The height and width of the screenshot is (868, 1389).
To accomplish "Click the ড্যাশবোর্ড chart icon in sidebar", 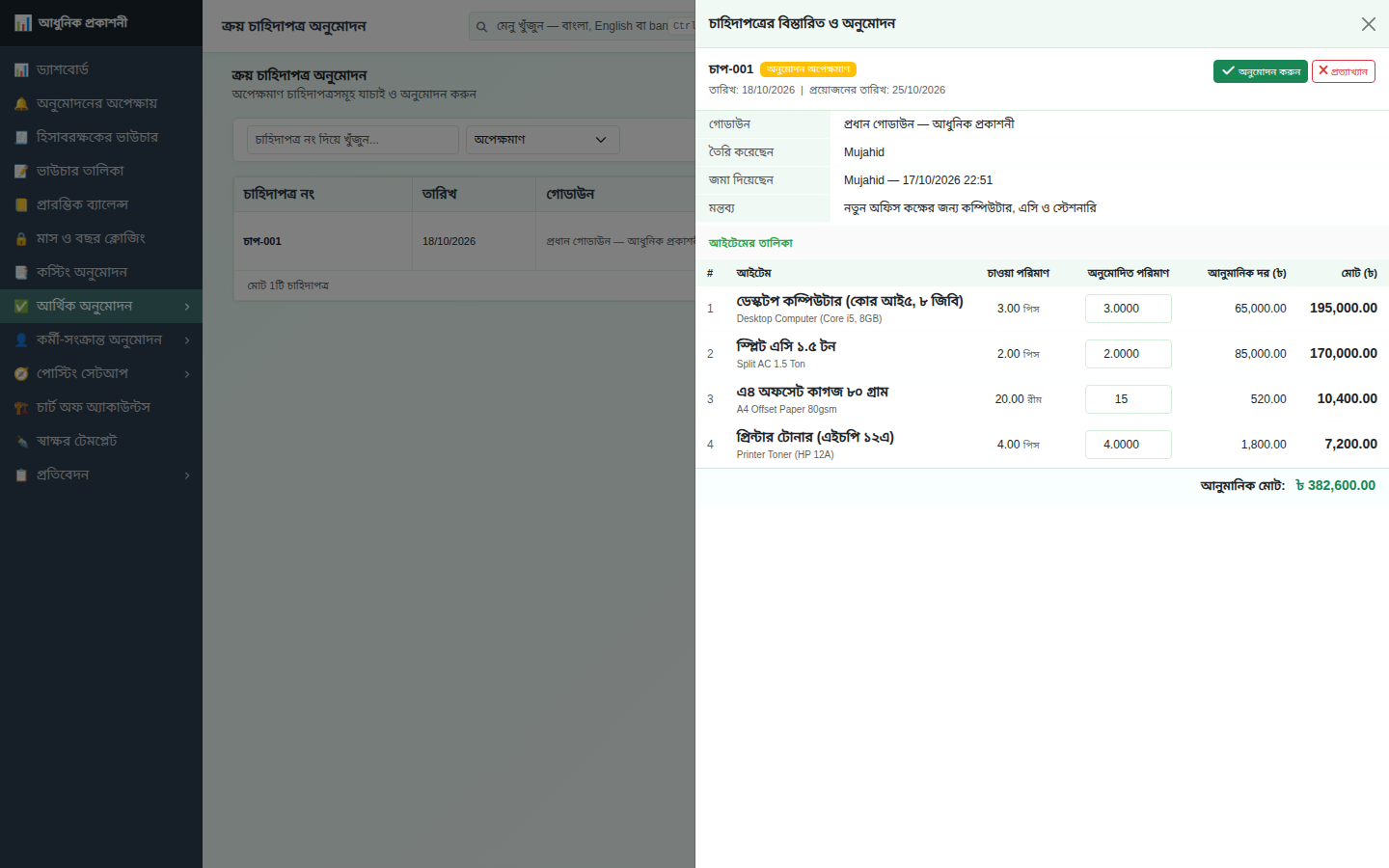I will point(21,69).
